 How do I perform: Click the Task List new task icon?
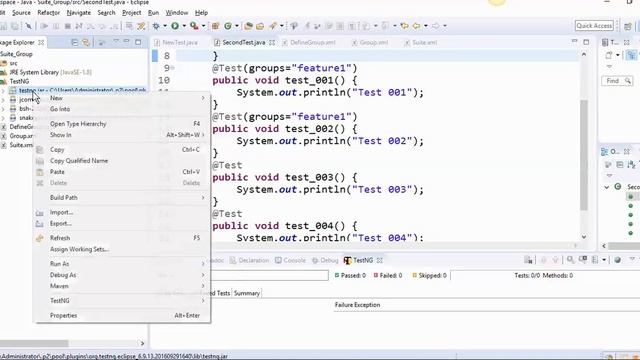click(x=609, y=55)
